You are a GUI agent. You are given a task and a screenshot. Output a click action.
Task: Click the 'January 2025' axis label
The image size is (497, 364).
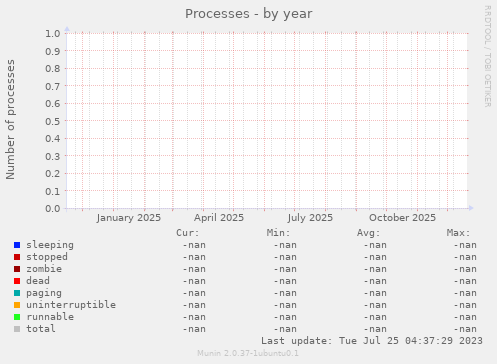pos(129,218)
